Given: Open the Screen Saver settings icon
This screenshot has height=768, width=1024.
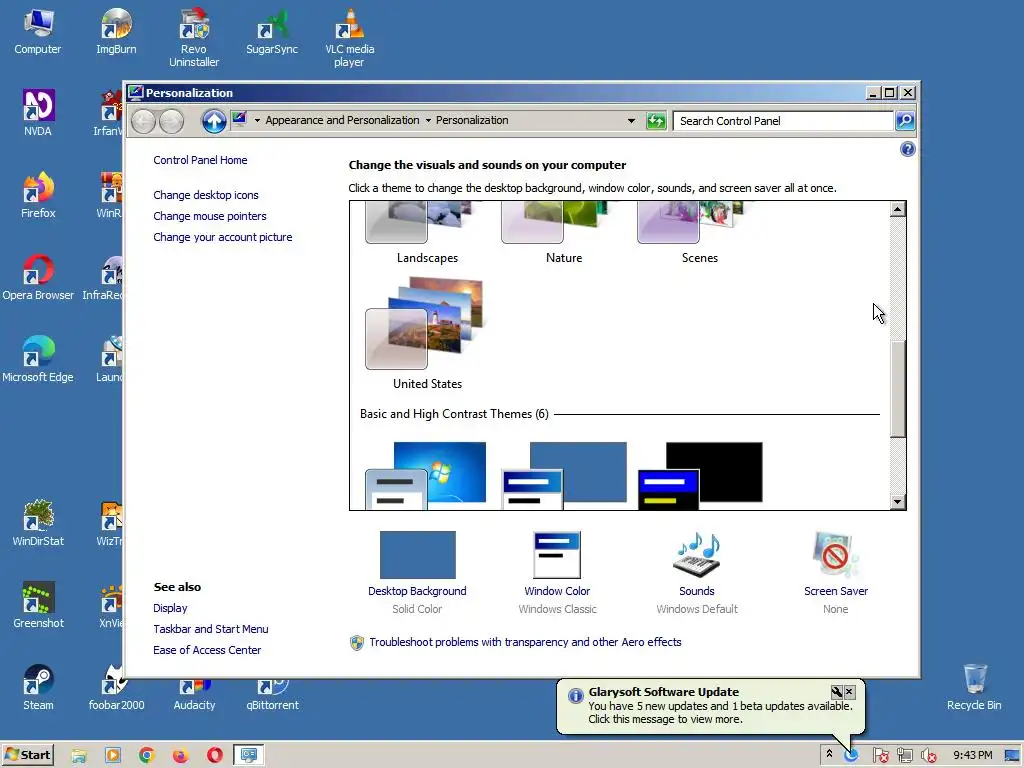Looking at the screenshot, I should click(x=835, y=555).
